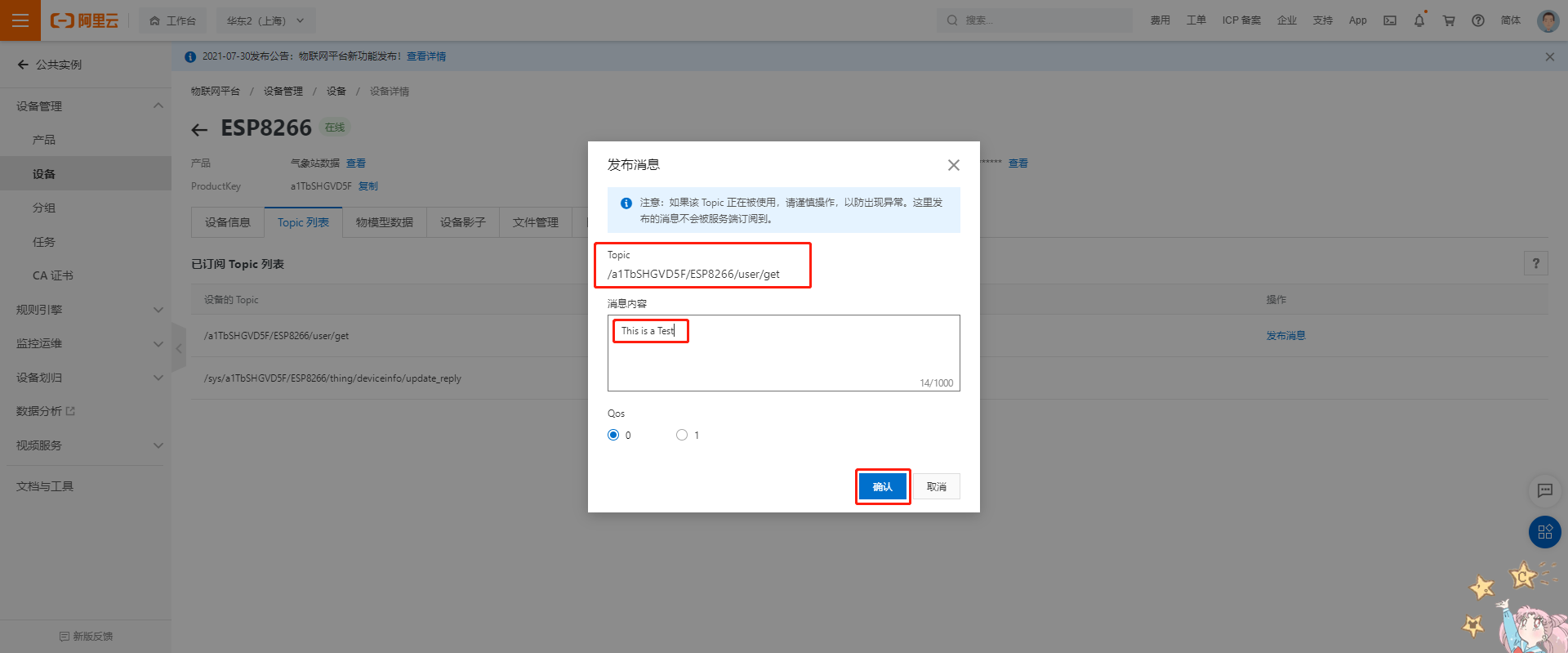Screen dimensions: 1568x653
Task: Open 数据分析 external link in sidebar
Action: coord(46,411)
